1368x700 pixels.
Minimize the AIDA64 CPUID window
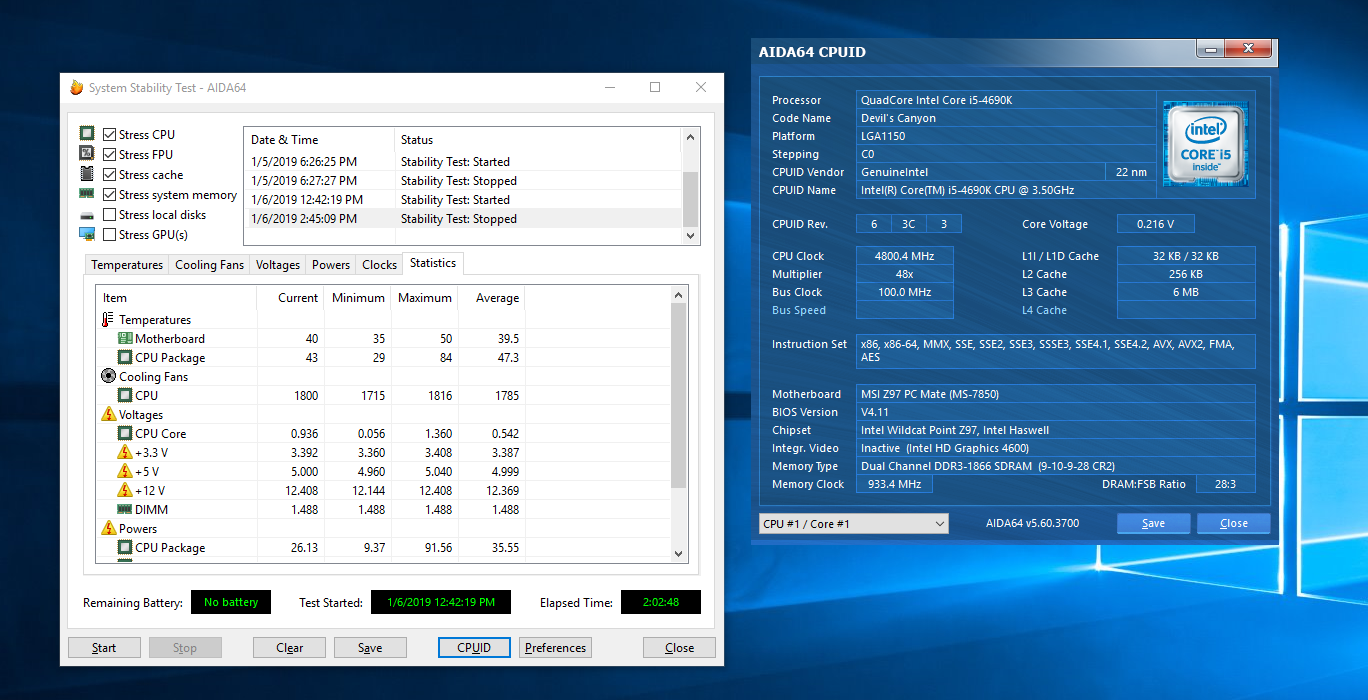coord(1212,49)
